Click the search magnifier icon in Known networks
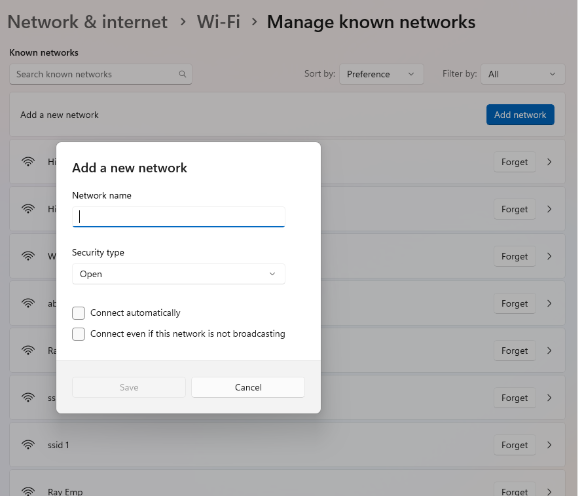The height and width of the screenshot is (496, 579). pyautogui.click(x=182, y=74)
